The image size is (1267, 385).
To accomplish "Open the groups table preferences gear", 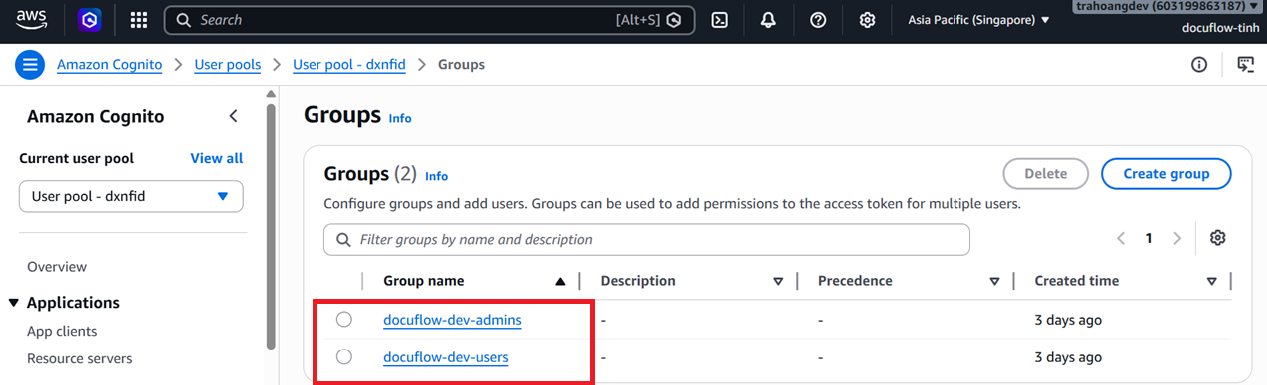I will 1217,238.
